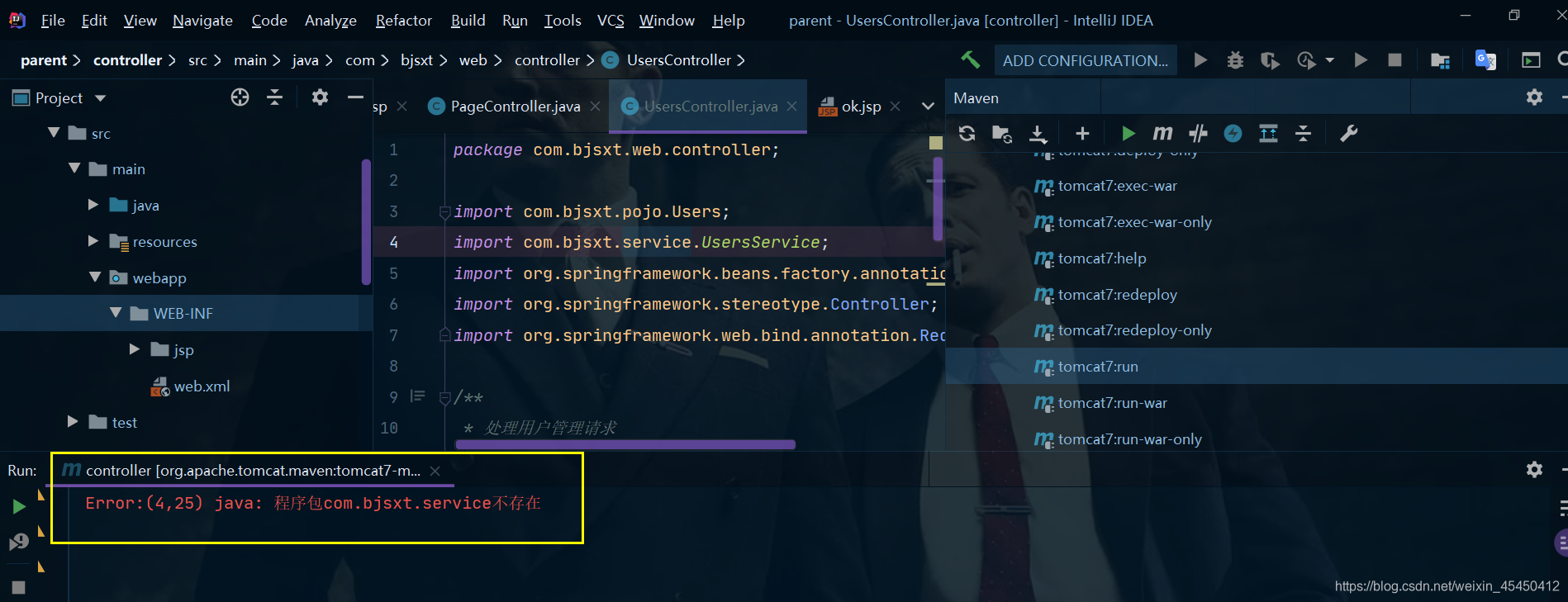Open Maven Settings wrench icon
This screenshot has width=1568, height=602.
[x=1348, y=133]
